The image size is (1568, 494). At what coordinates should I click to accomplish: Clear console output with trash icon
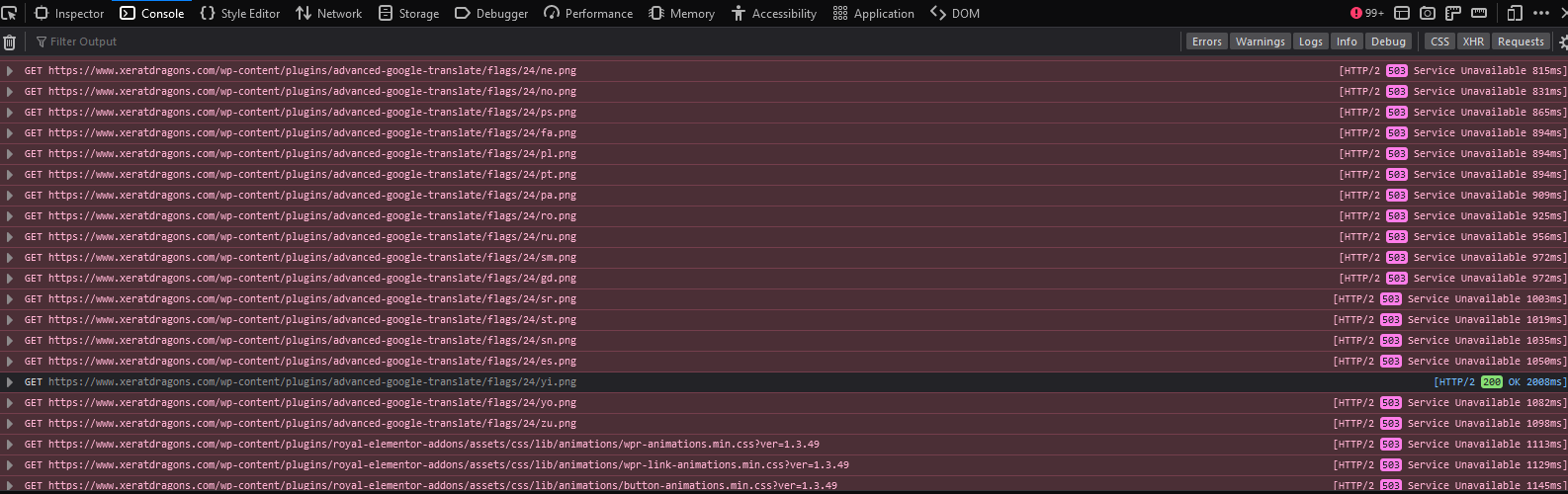coord(10,42)
